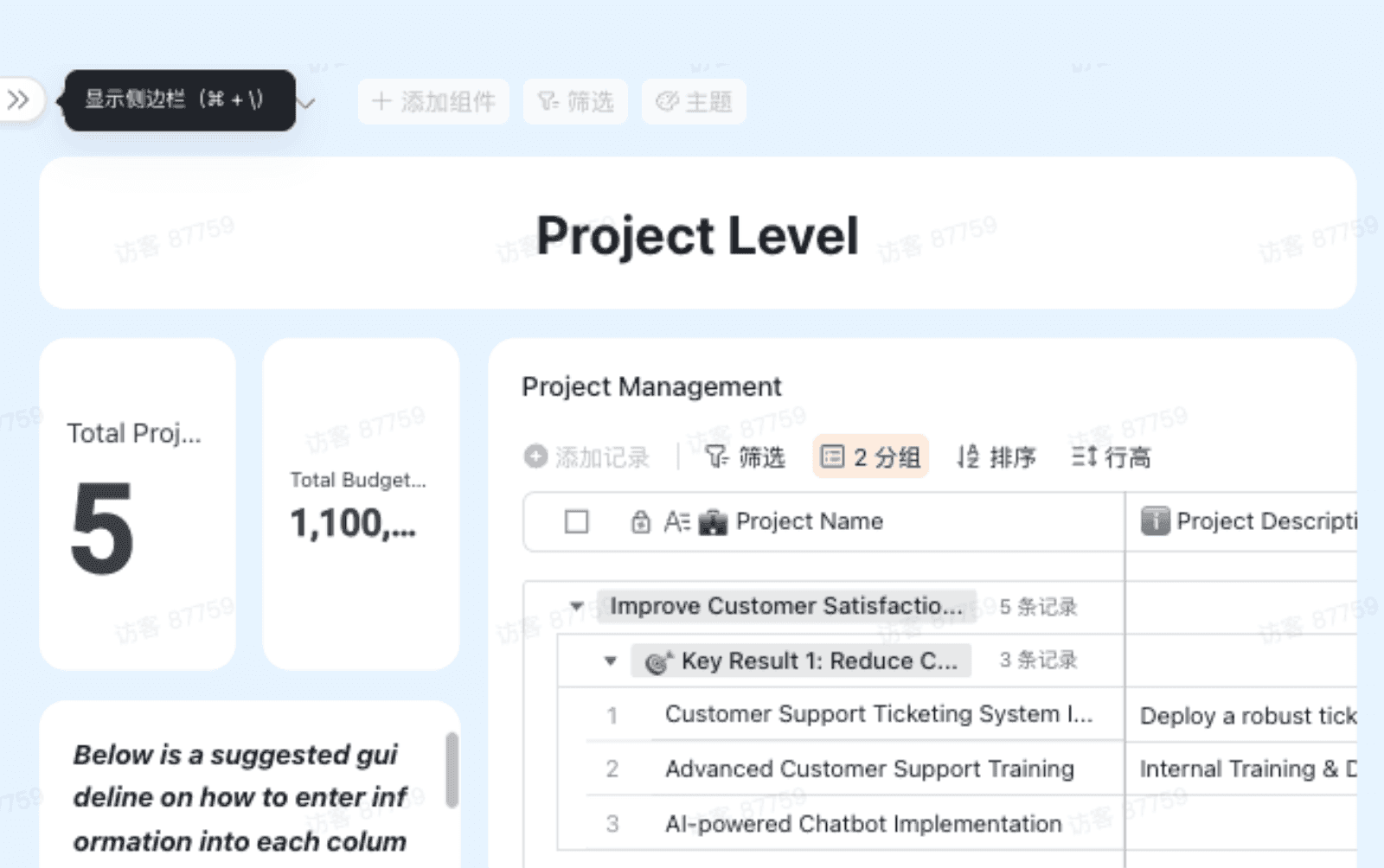The height and width of the screenshot is (868, 1384).
Task: Select the row for Advanced Customer Support Training
Action: click(612, 769)
